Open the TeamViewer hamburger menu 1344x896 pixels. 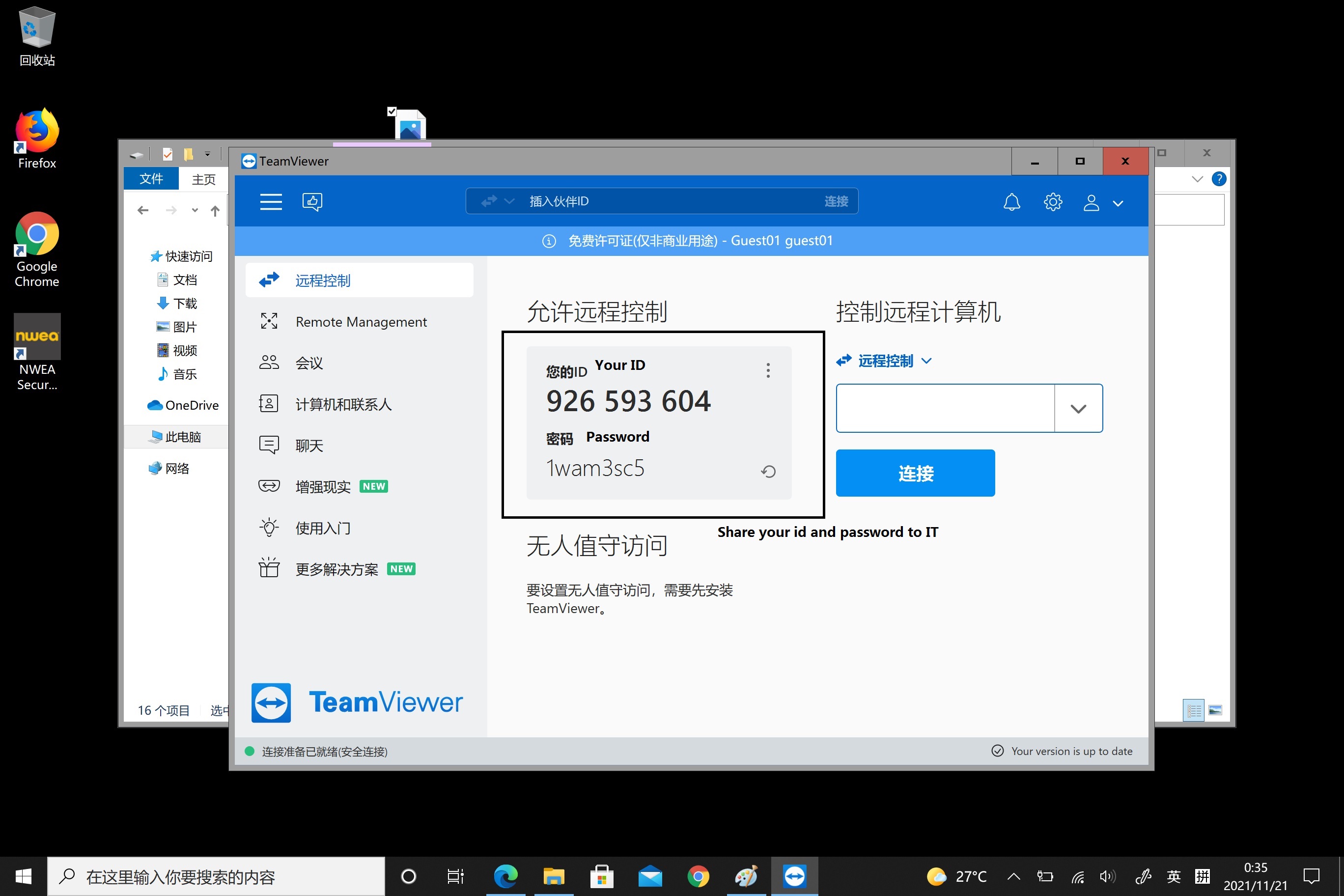271,202
